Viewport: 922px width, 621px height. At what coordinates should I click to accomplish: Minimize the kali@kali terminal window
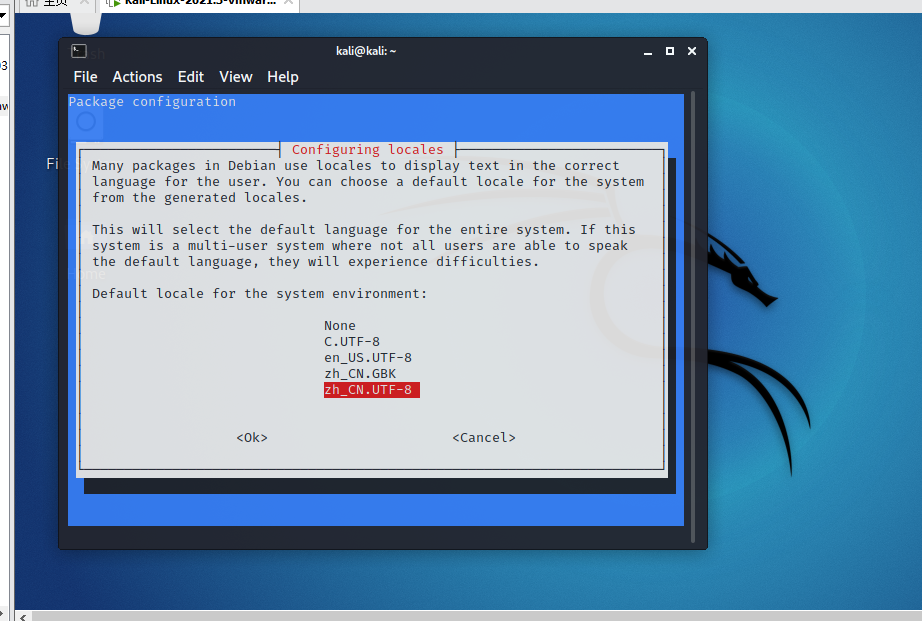point(648,52)
